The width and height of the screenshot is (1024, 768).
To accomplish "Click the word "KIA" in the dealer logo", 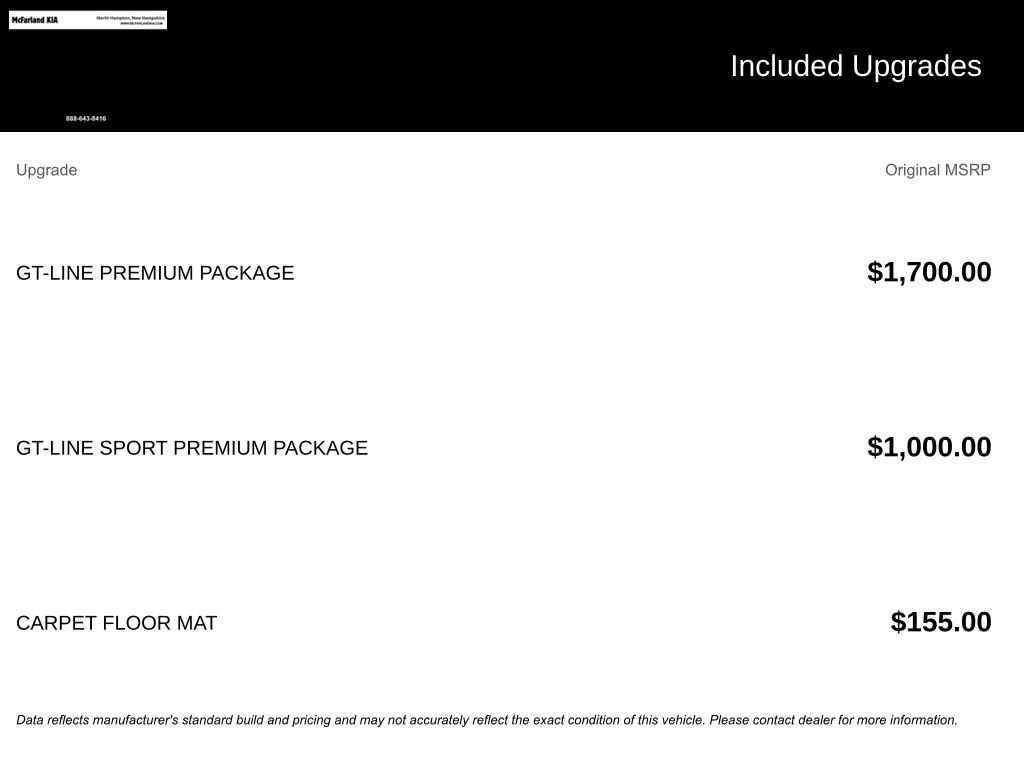I will (x=51, y=20).
